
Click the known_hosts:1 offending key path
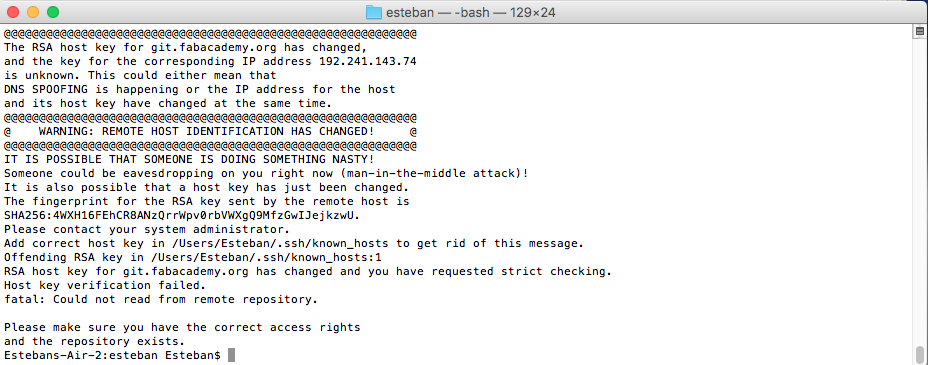pyautogui.click(x=262, y=257)
